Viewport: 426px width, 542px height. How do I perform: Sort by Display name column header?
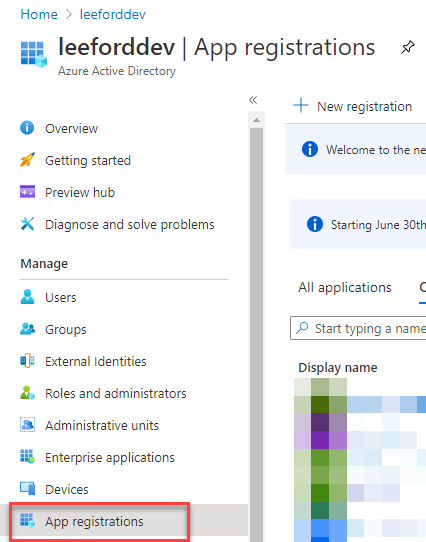pos(337,367)
